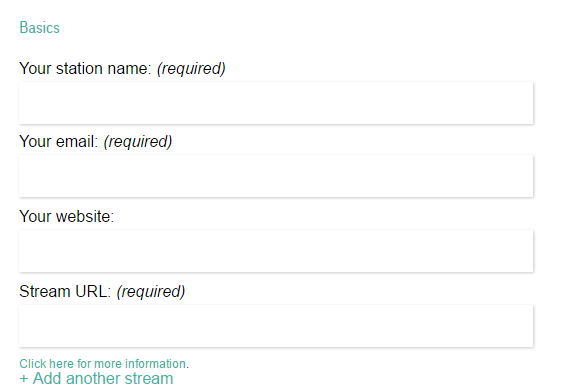This screenshot has width=561, height=392.
Task: Click the (required) note beside email
Action: (x=138, y=142)
